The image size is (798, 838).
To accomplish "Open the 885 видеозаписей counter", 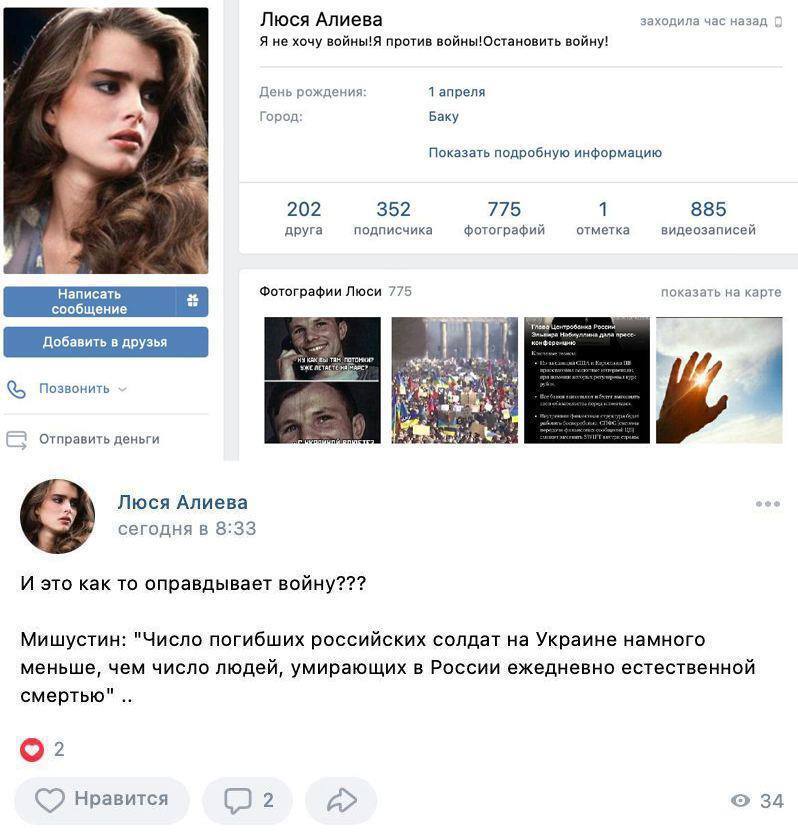I will [x=708, y=218].
